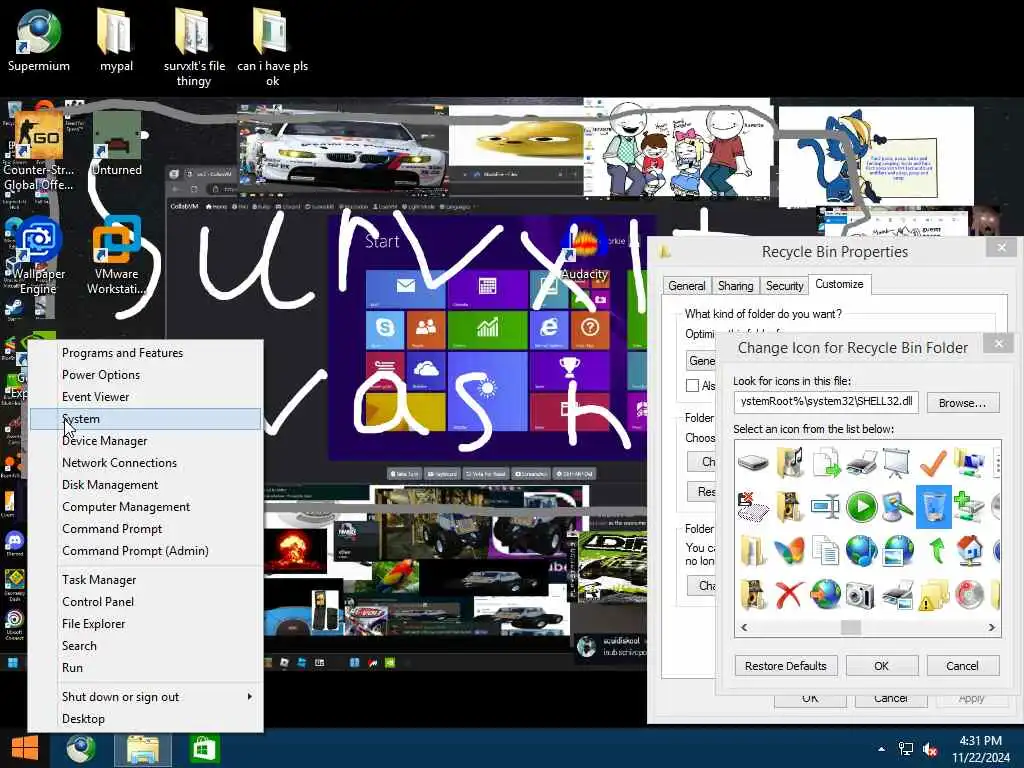Click the icon list scrollbar thumb
The width and height of the screenshot is (1024, 768).
point(850,627)
